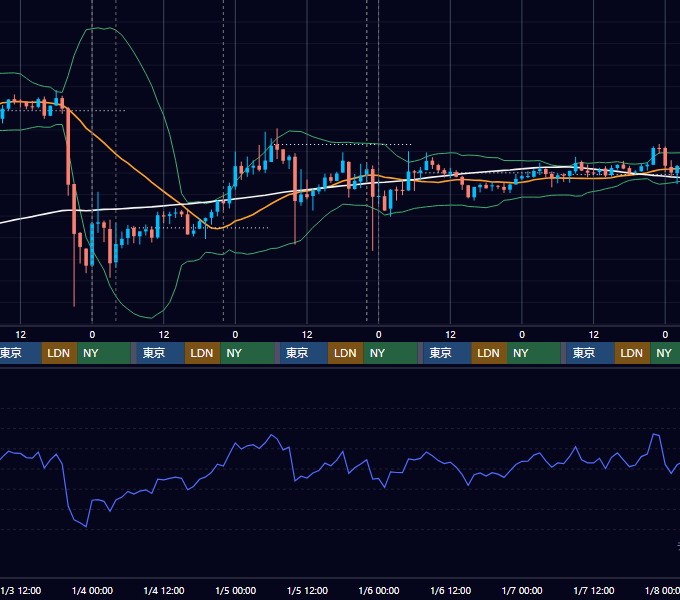Select the NY session block spanning 1/6 00:00
This screenshot has width=680, height=600.
coord(391,353)
